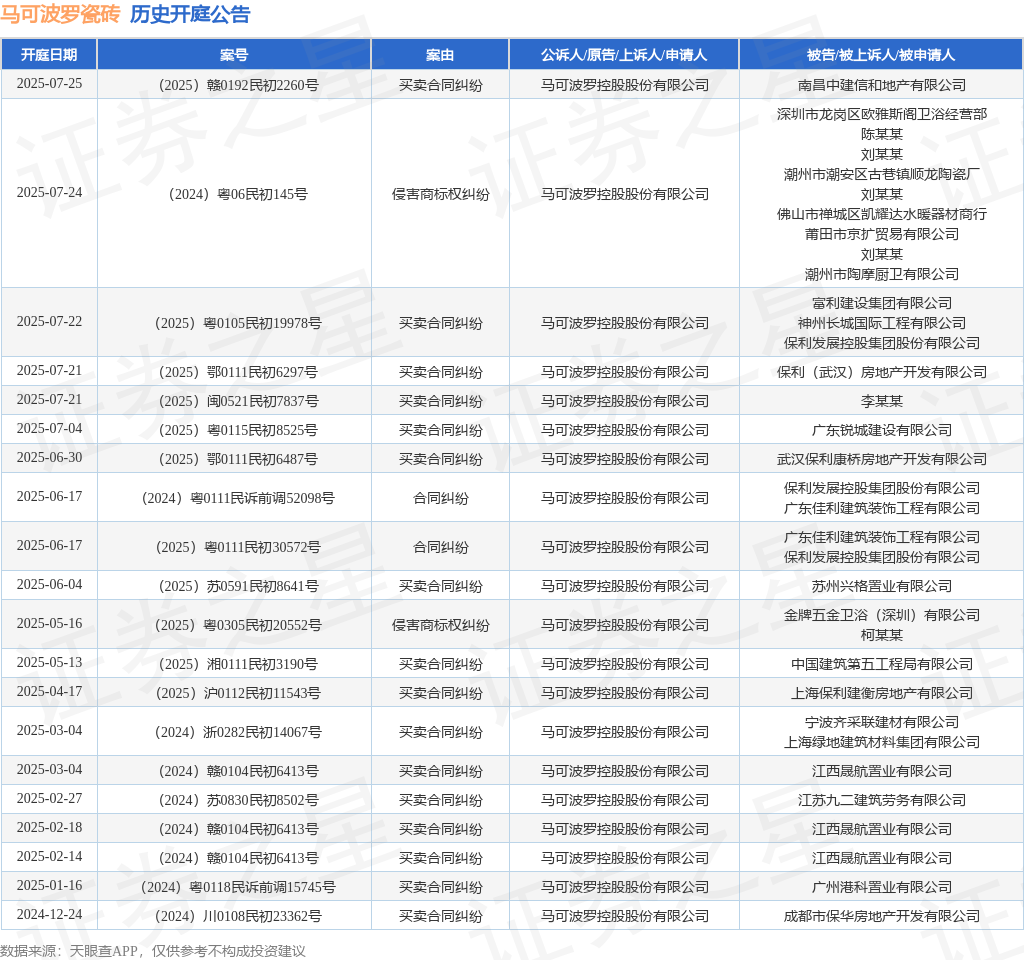Click defendant 潮州市陶摩厨卫有限公司

pyautogui.click(x=882, y=274)
